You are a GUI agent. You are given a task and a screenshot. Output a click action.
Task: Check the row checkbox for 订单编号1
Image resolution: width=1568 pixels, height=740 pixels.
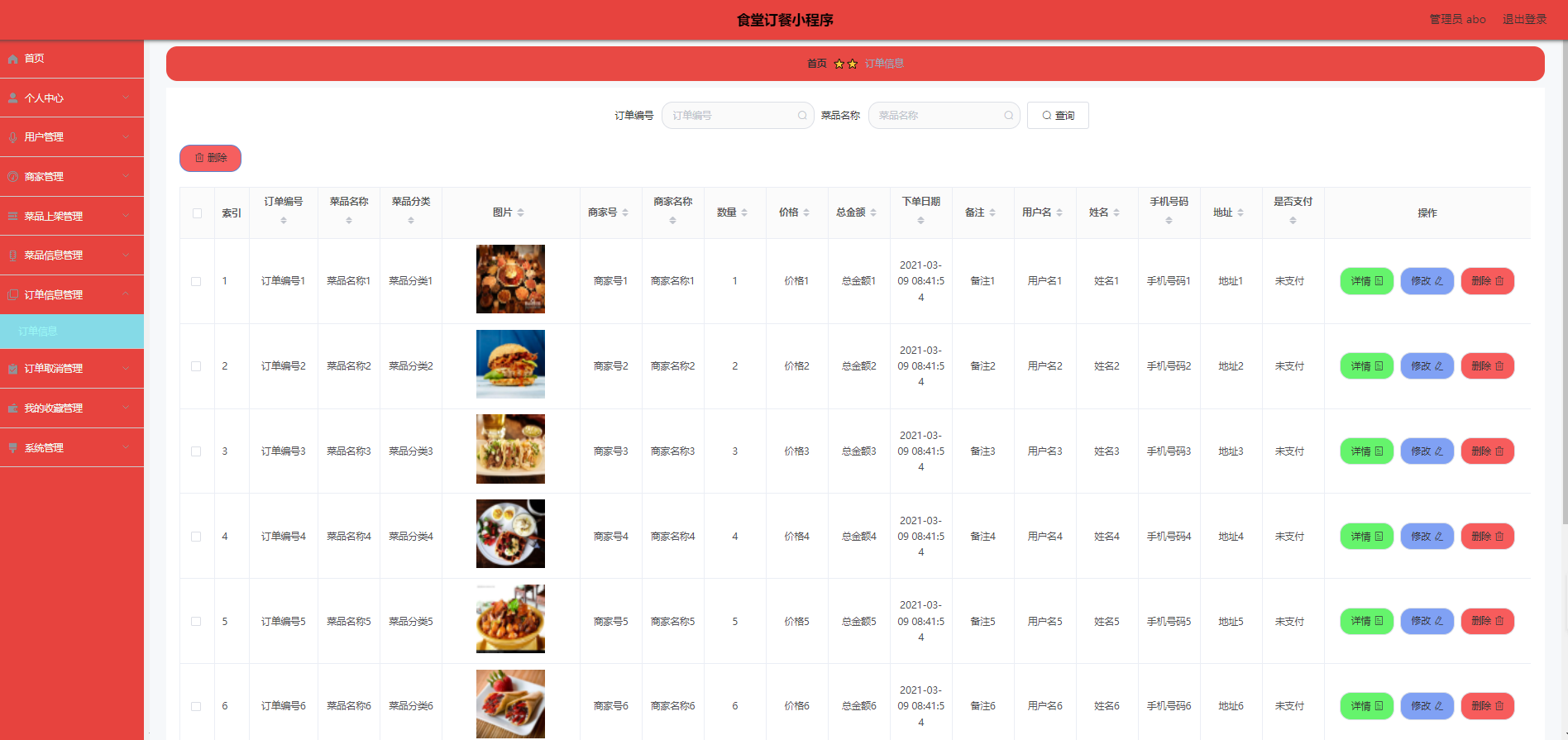(196, 281)
